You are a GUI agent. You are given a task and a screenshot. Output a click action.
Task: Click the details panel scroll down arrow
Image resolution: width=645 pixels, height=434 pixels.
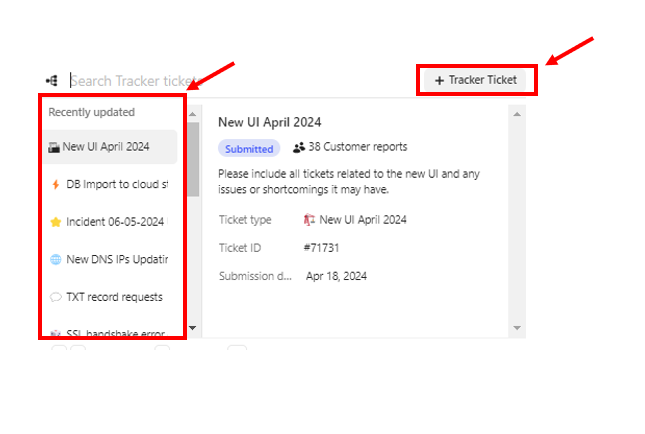517,327
